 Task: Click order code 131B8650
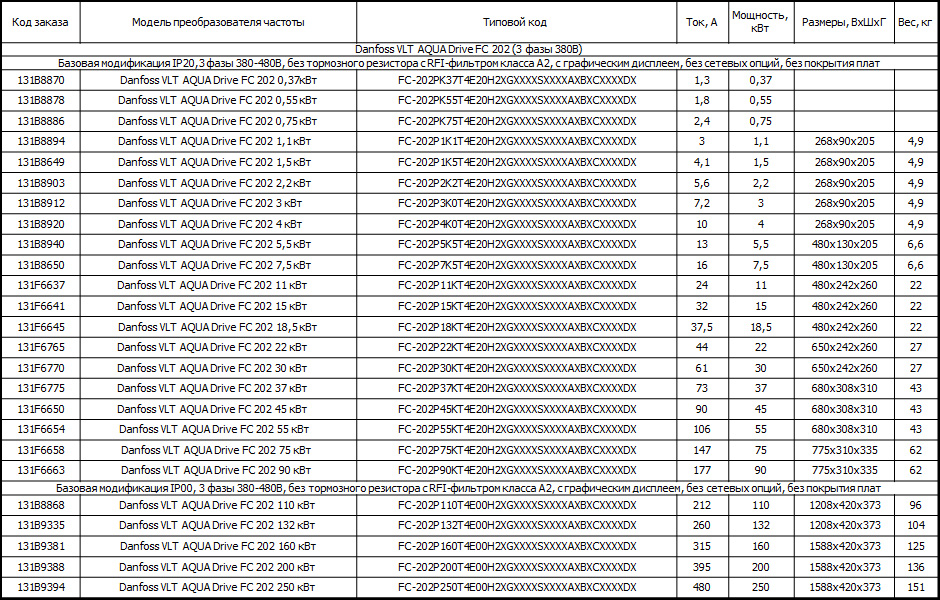click(x=41, y=265)
